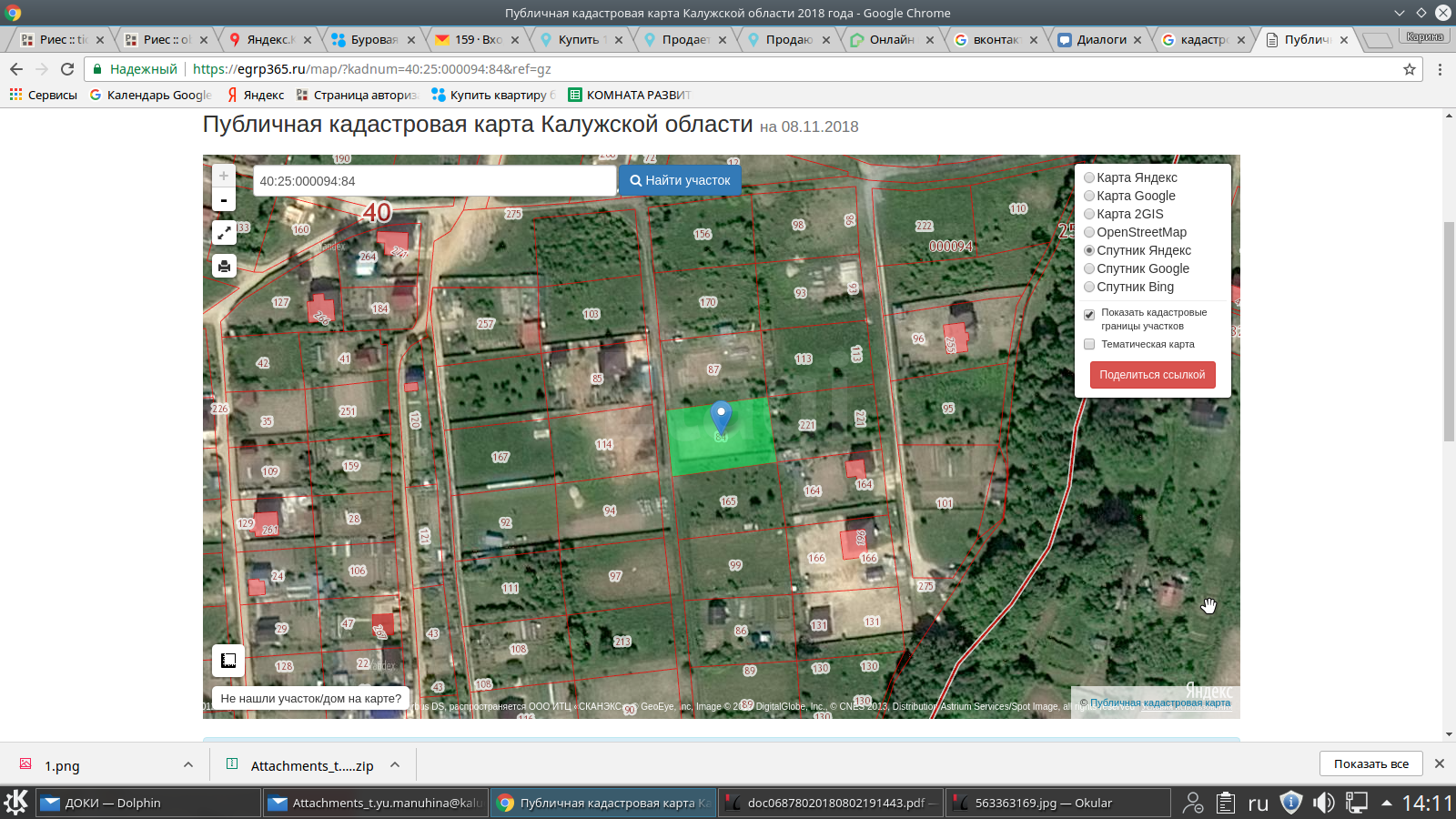The width and height of the screenshot is (1456, 819).
Task: Open new browser tab button
Action: (x=1378, y=39)
